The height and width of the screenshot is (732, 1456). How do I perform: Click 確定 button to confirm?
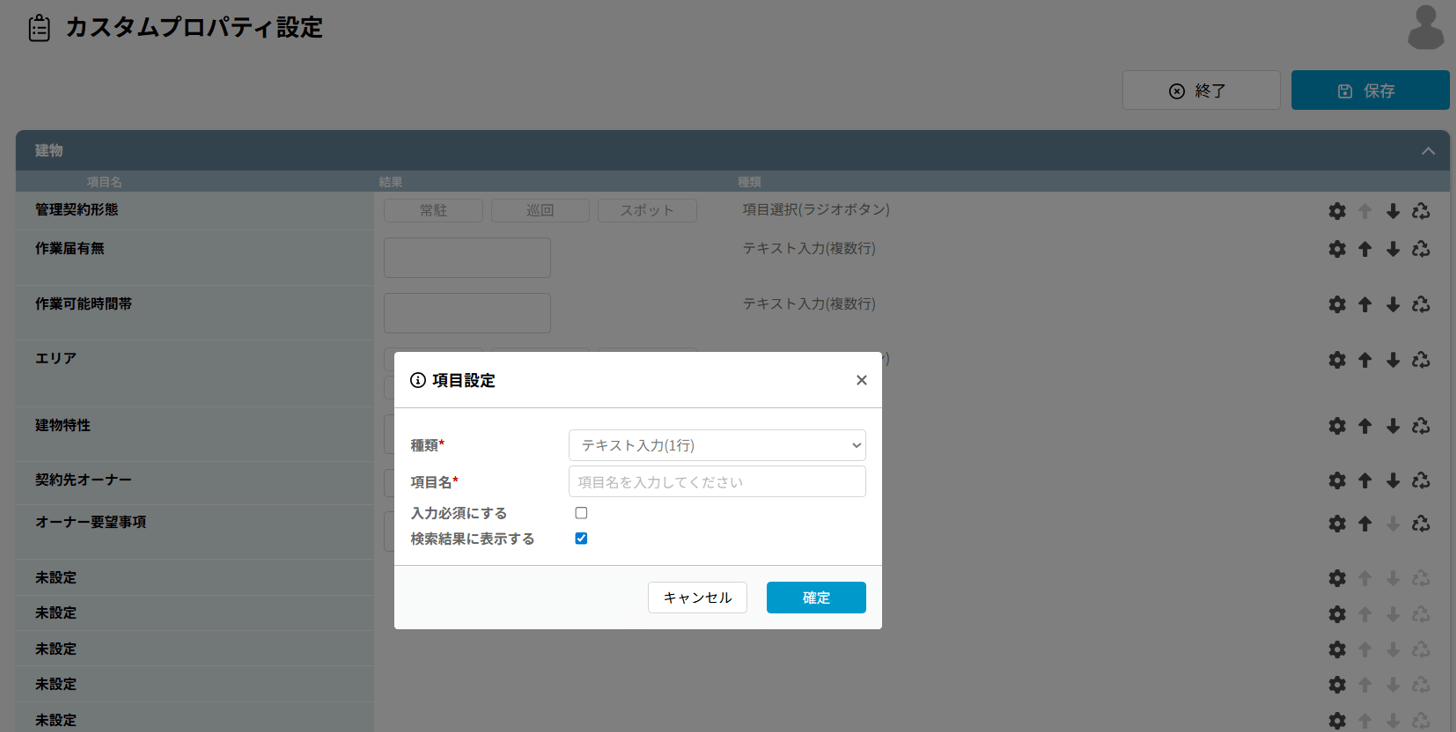pyautogui.click(x=816, y=598)
